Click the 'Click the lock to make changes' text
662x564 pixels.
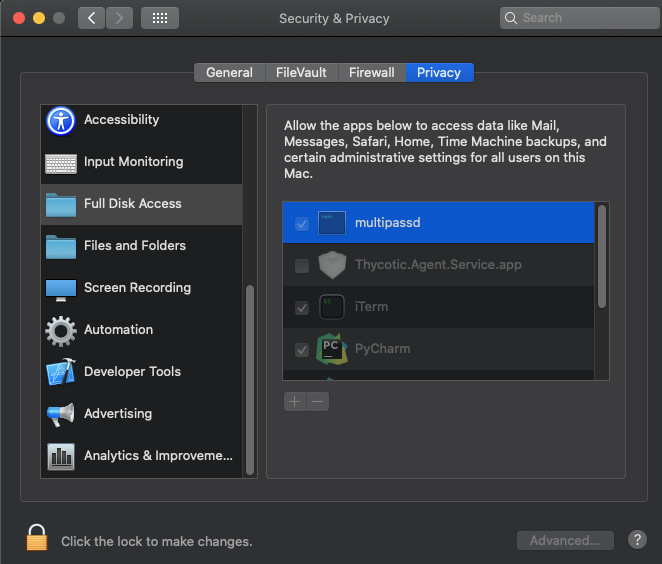[157, 541]
